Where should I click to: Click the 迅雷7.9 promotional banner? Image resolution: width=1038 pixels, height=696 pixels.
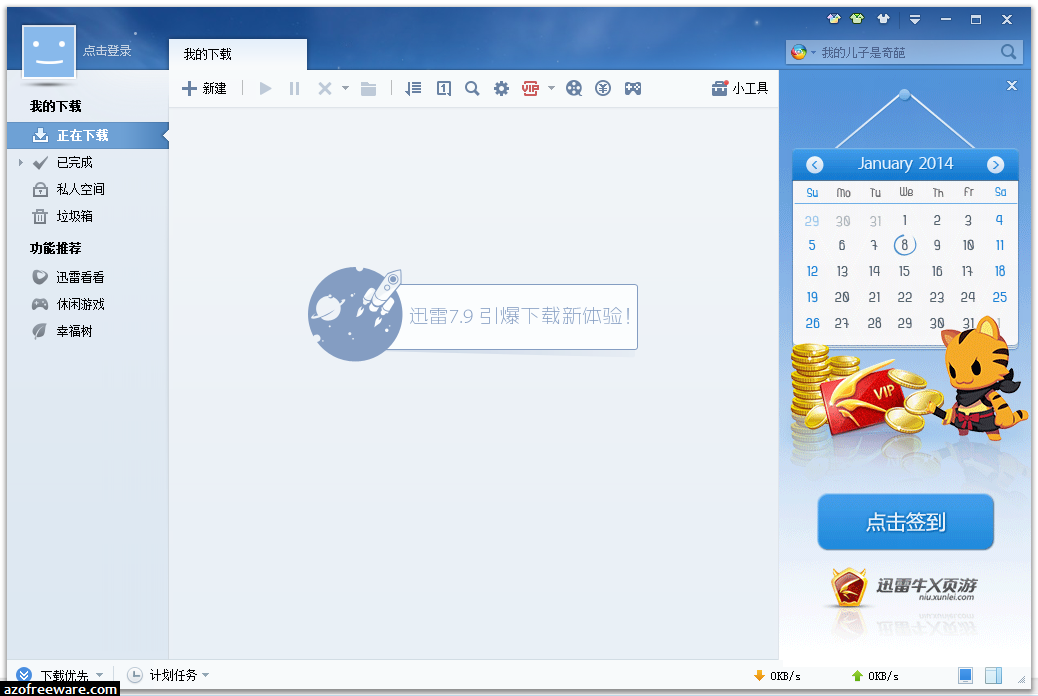click(x=473, y=315)
